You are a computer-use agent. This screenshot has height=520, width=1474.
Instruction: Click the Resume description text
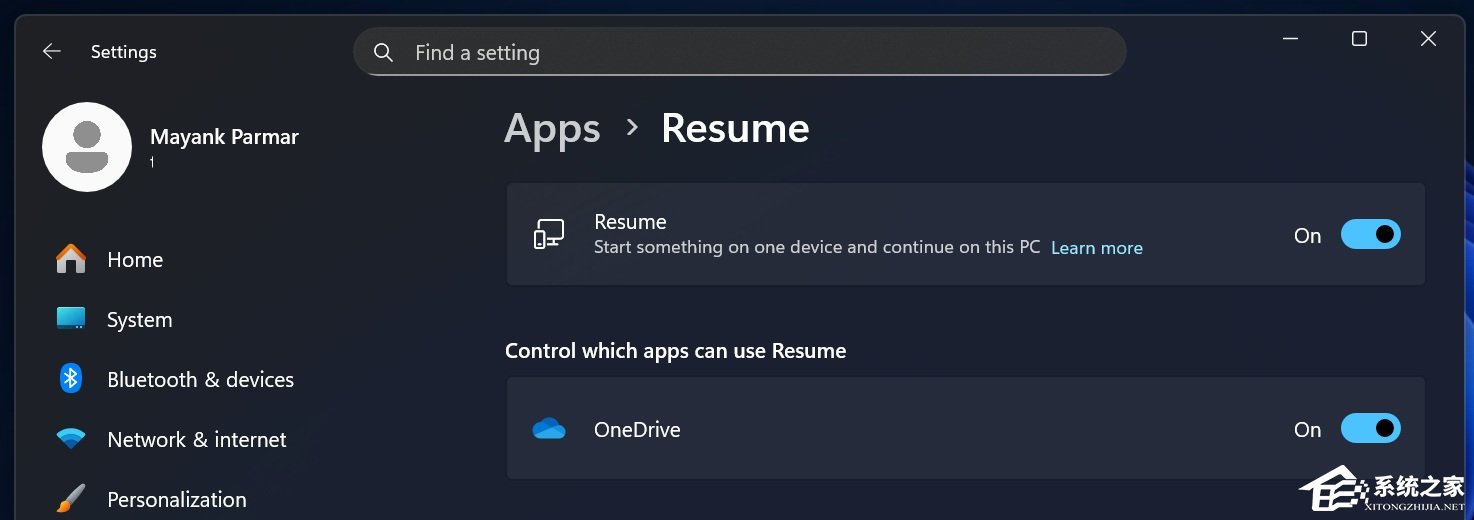(x=817, y=247)
